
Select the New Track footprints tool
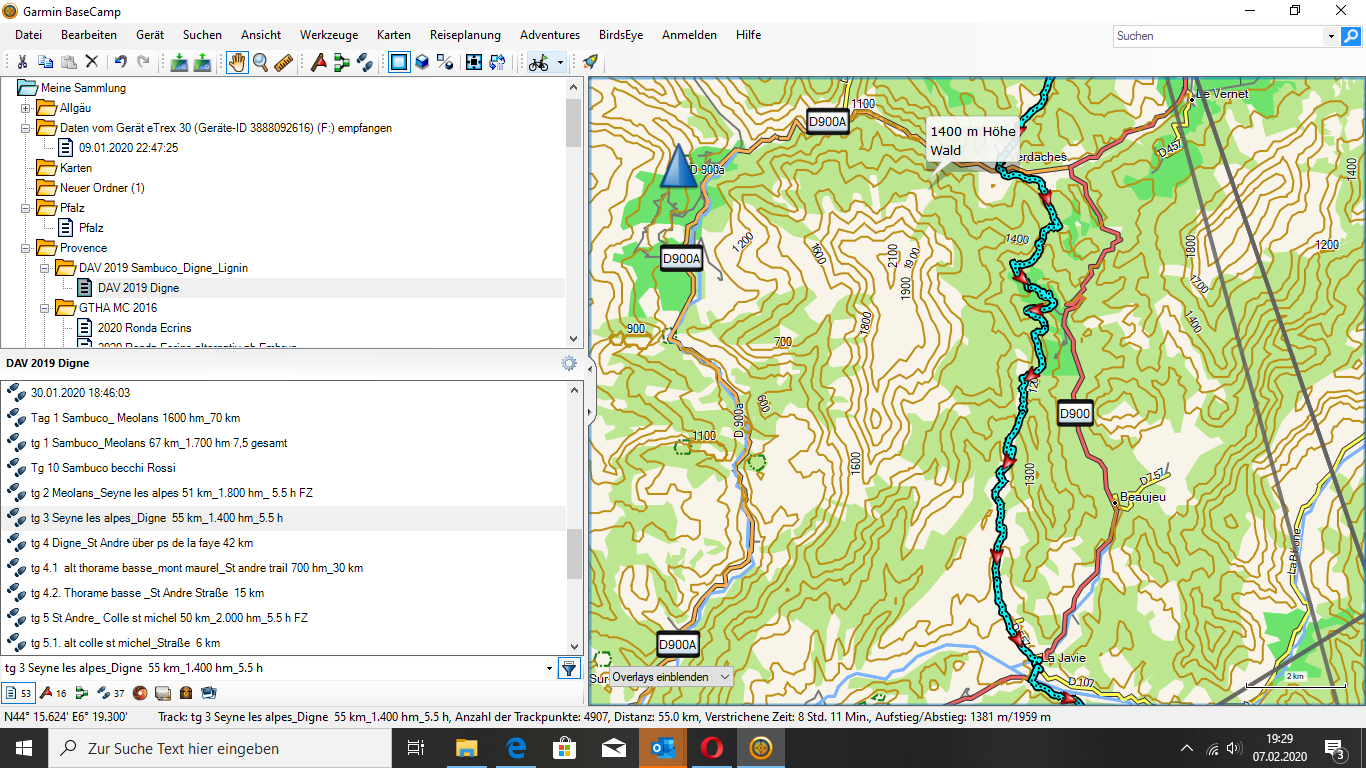(365, 62)
